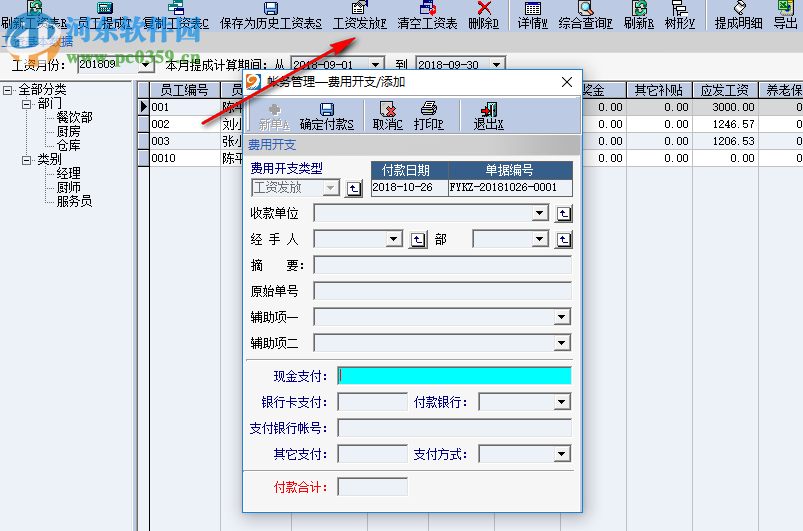Switch to 树形 view icon
Image resolution: width=803 pixels, height=531 pixels.
680,8
